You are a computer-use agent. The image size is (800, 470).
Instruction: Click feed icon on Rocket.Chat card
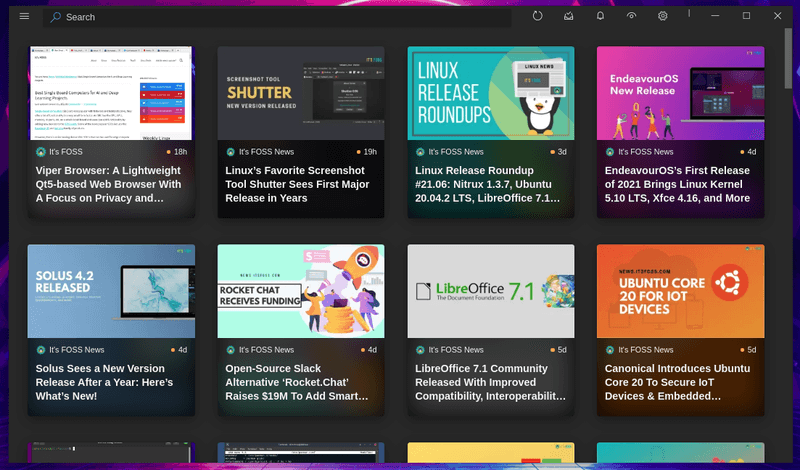coord(231,350)
